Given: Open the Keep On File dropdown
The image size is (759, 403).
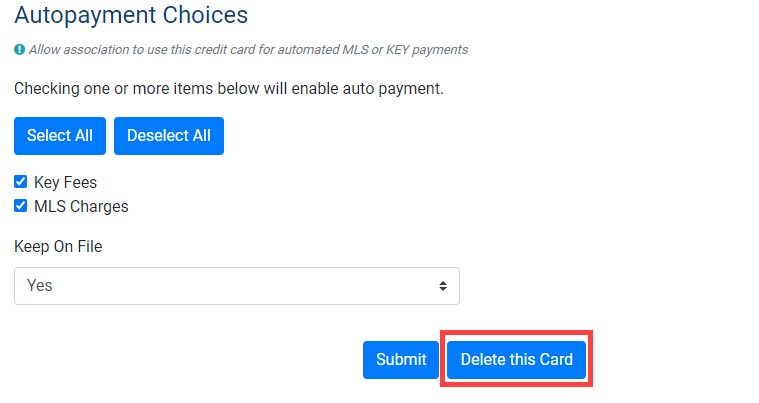Looking at the screenshot, I should click(236, 285).
